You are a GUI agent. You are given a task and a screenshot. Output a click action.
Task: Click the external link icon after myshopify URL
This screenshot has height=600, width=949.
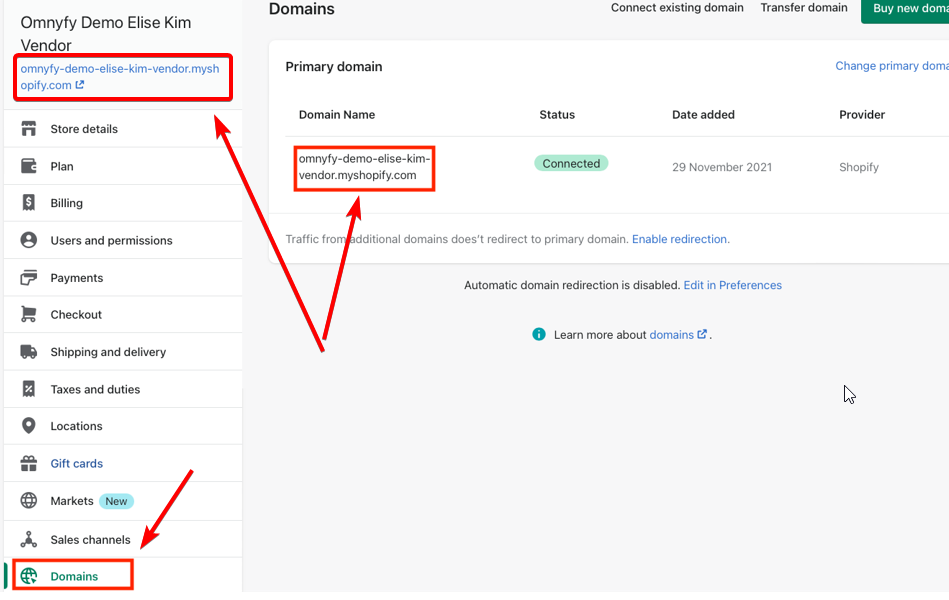click(79, 85)
